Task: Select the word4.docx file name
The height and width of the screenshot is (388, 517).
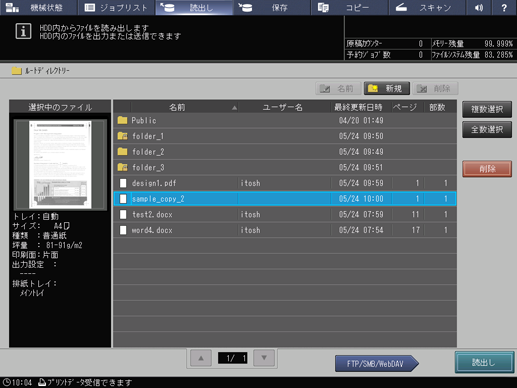Action: [152, 230]
